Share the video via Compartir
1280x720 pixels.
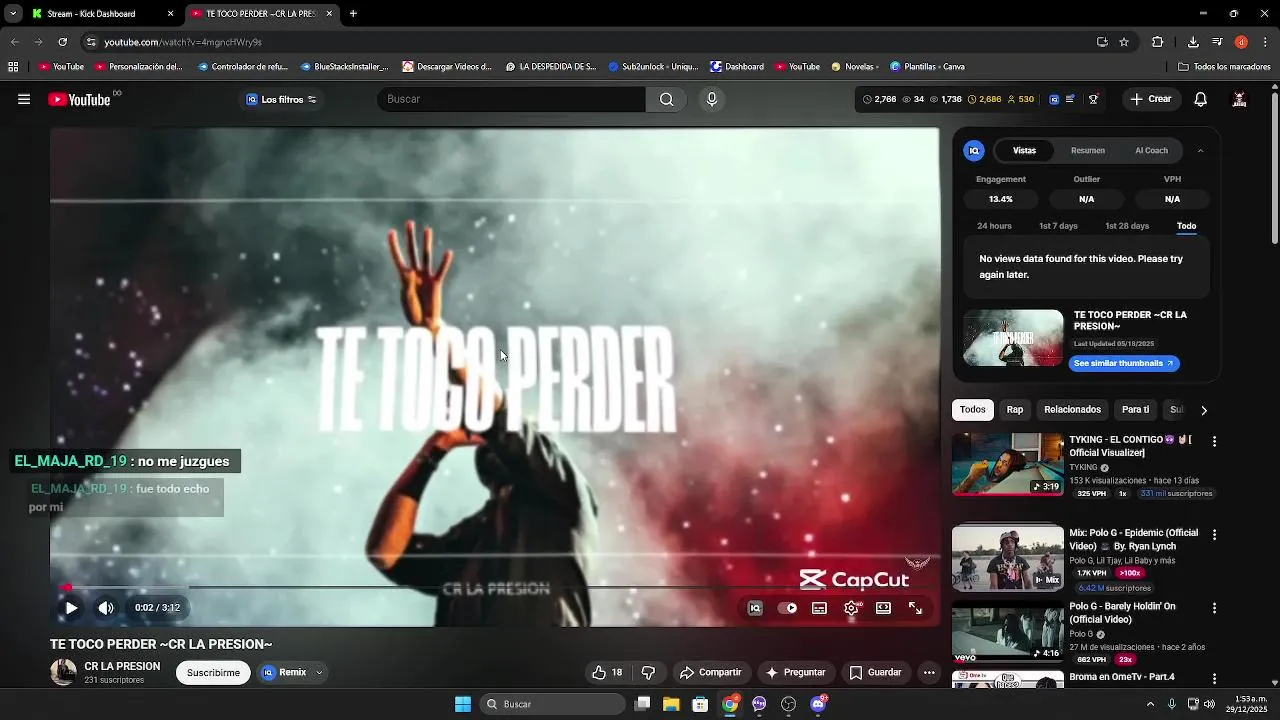711,673
